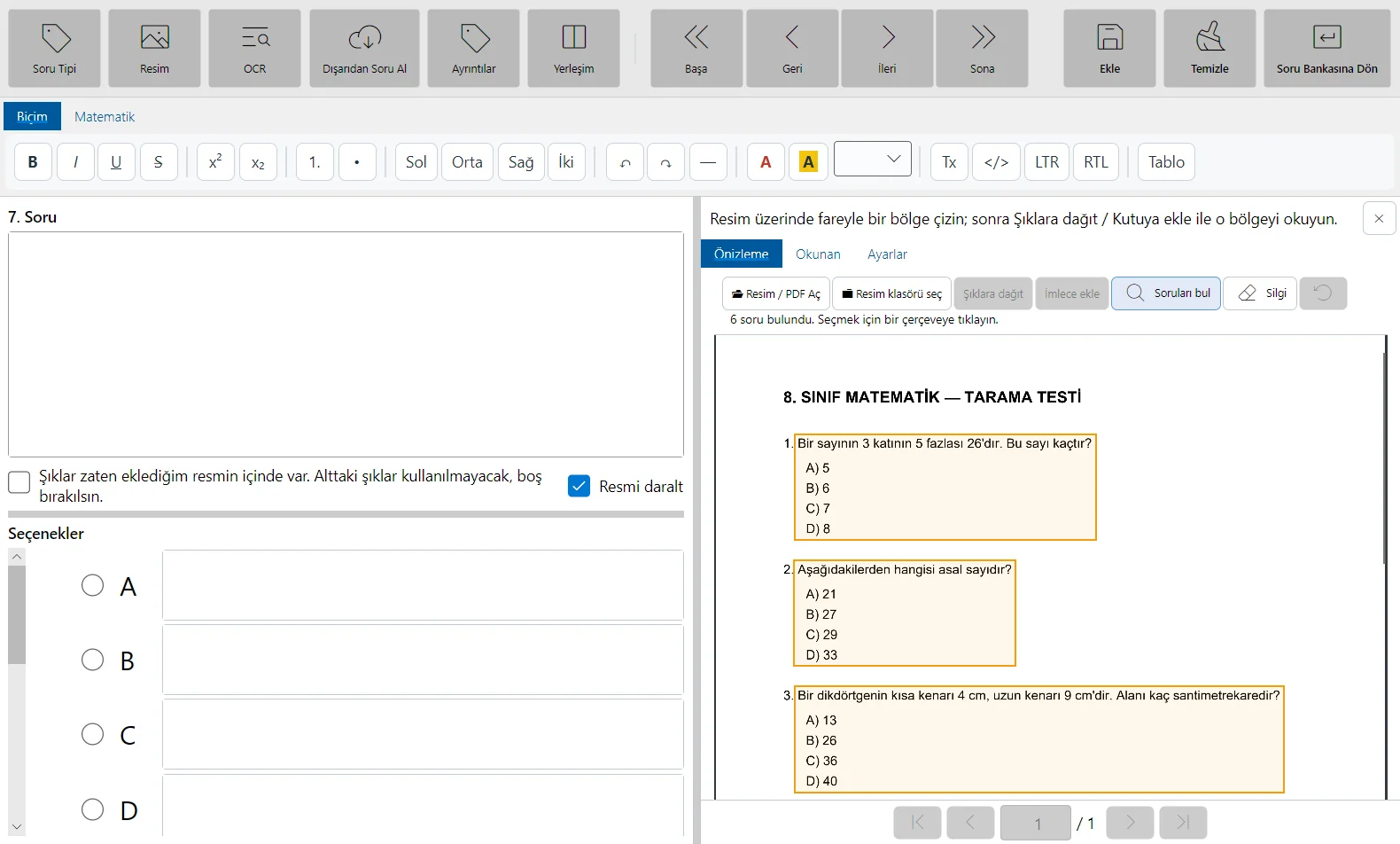Clear the form with Temizle
Image resolution: width=1400 pixels, height=844 pixels.
click(x=1210, y=49)
